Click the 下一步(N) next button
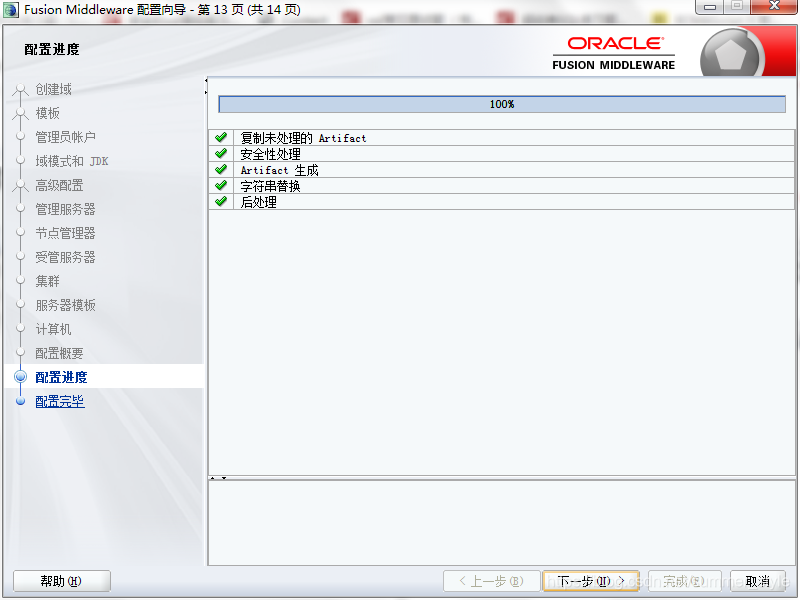 (x=591, y=581)
